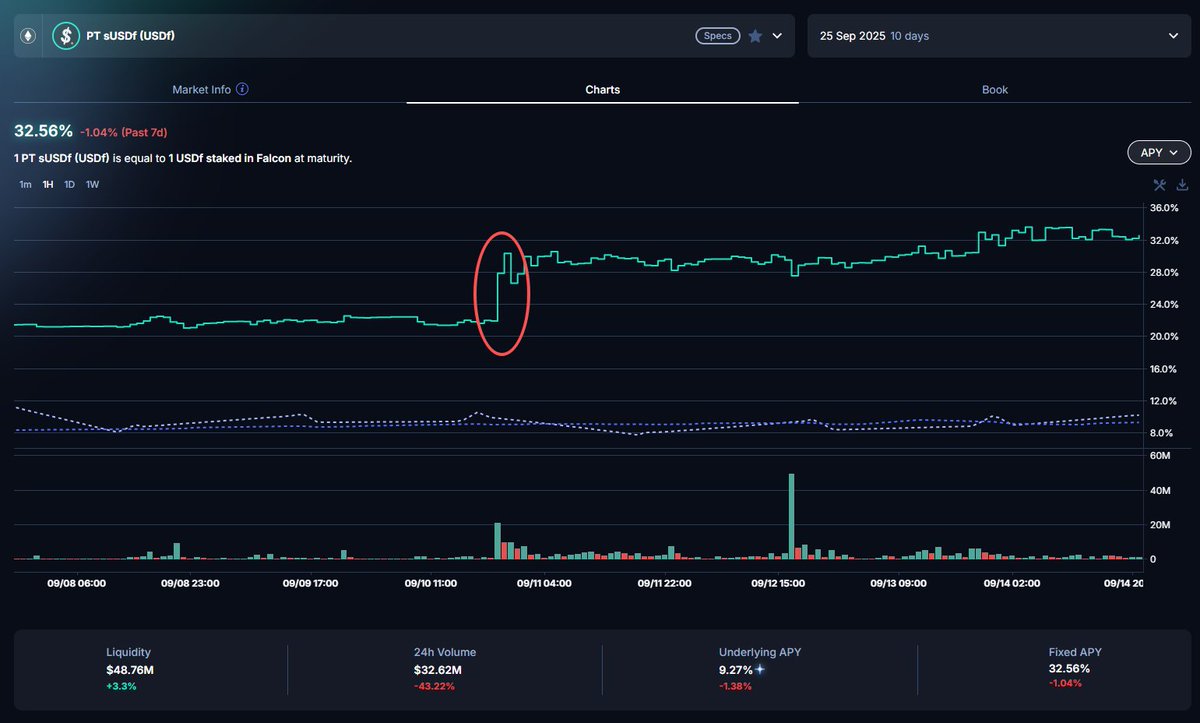
Task: Click the Liquidity $48.76M value
Action: (129, 669)
